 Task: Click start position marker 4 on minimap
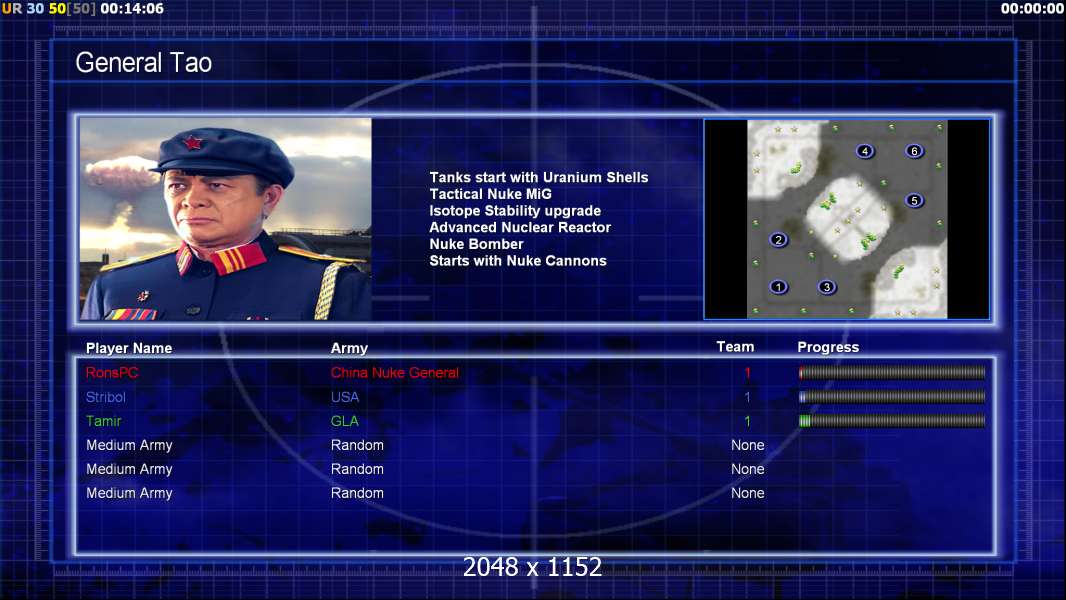tap(865, 151)
